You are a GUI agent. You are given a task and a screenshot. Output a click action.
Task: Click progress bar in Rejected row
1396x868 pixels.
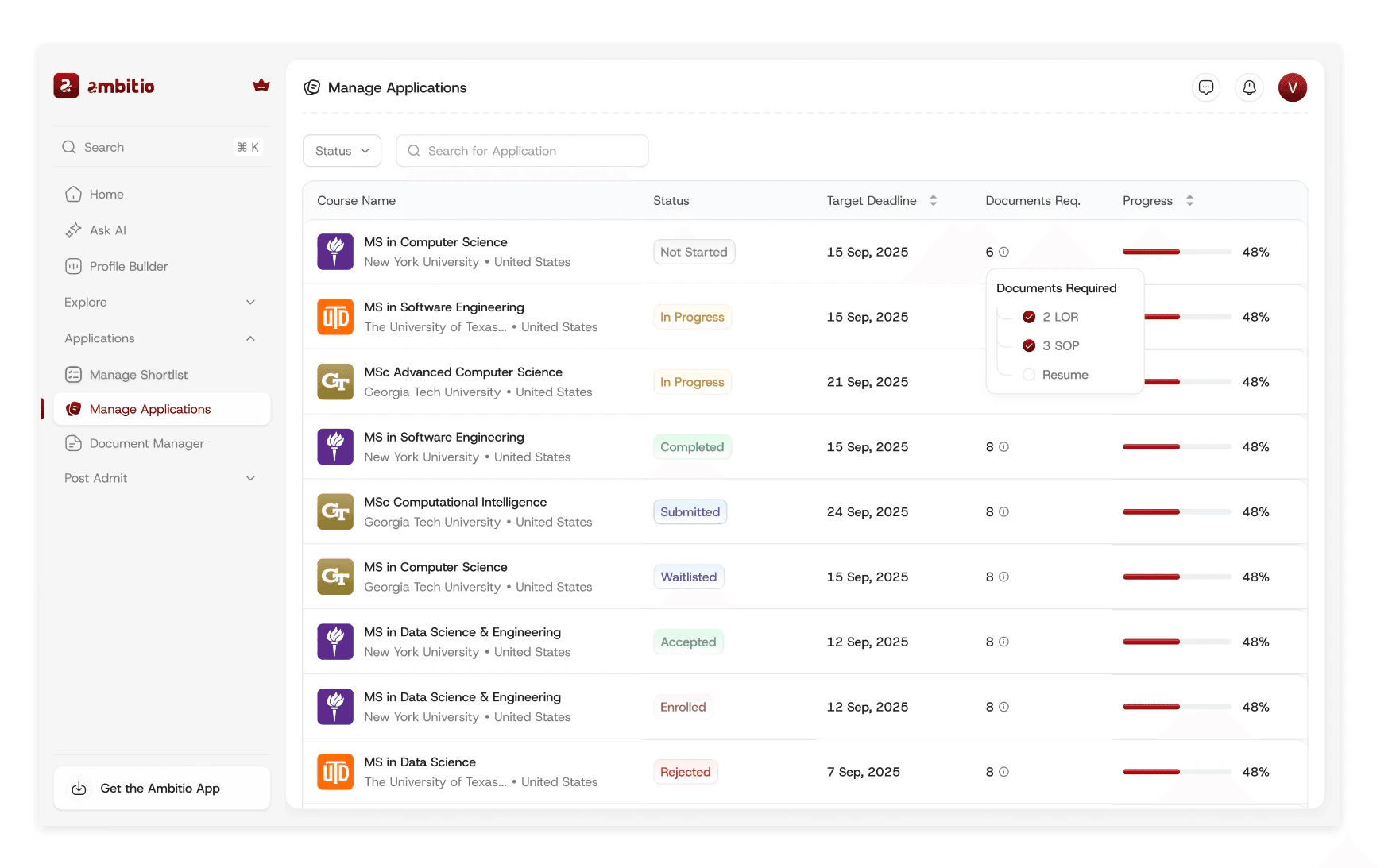[1176, 772]
